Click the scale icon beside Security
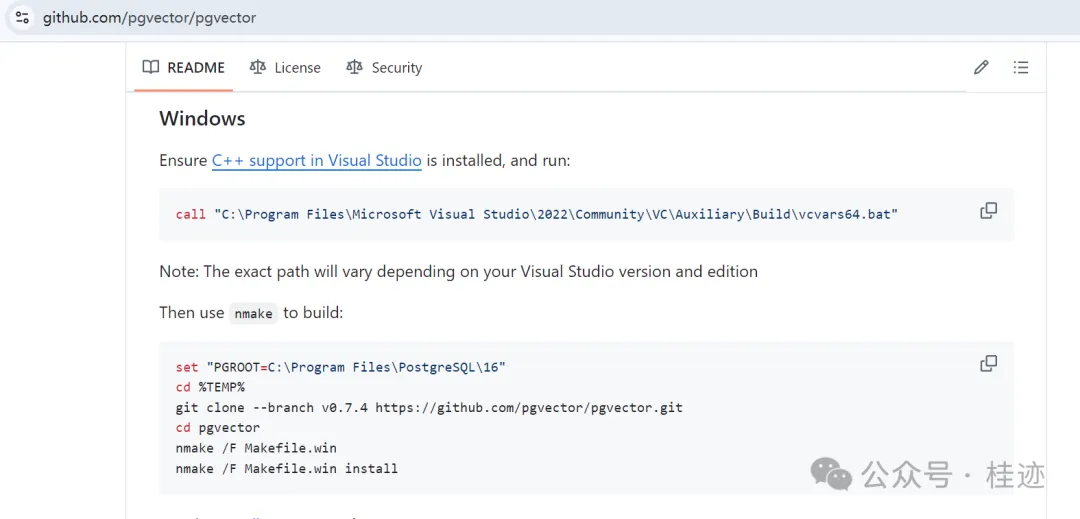This screenshot has width=1080, height=519. pyautogui.click(x=354, y=67)
